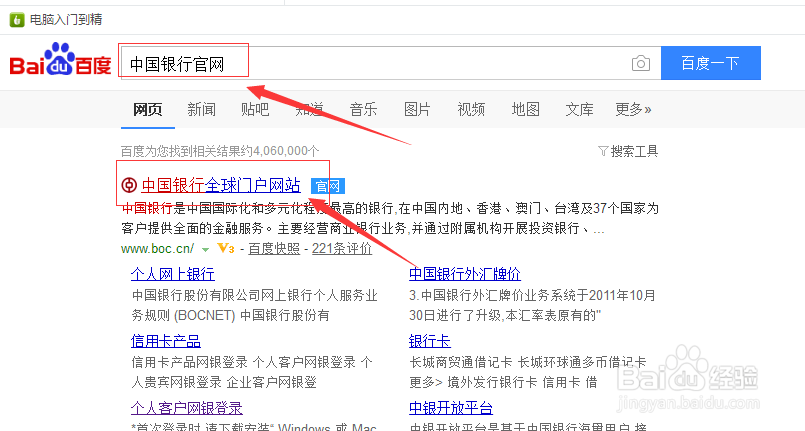
Task: Click the 官网 official badge
Action: 328,186
